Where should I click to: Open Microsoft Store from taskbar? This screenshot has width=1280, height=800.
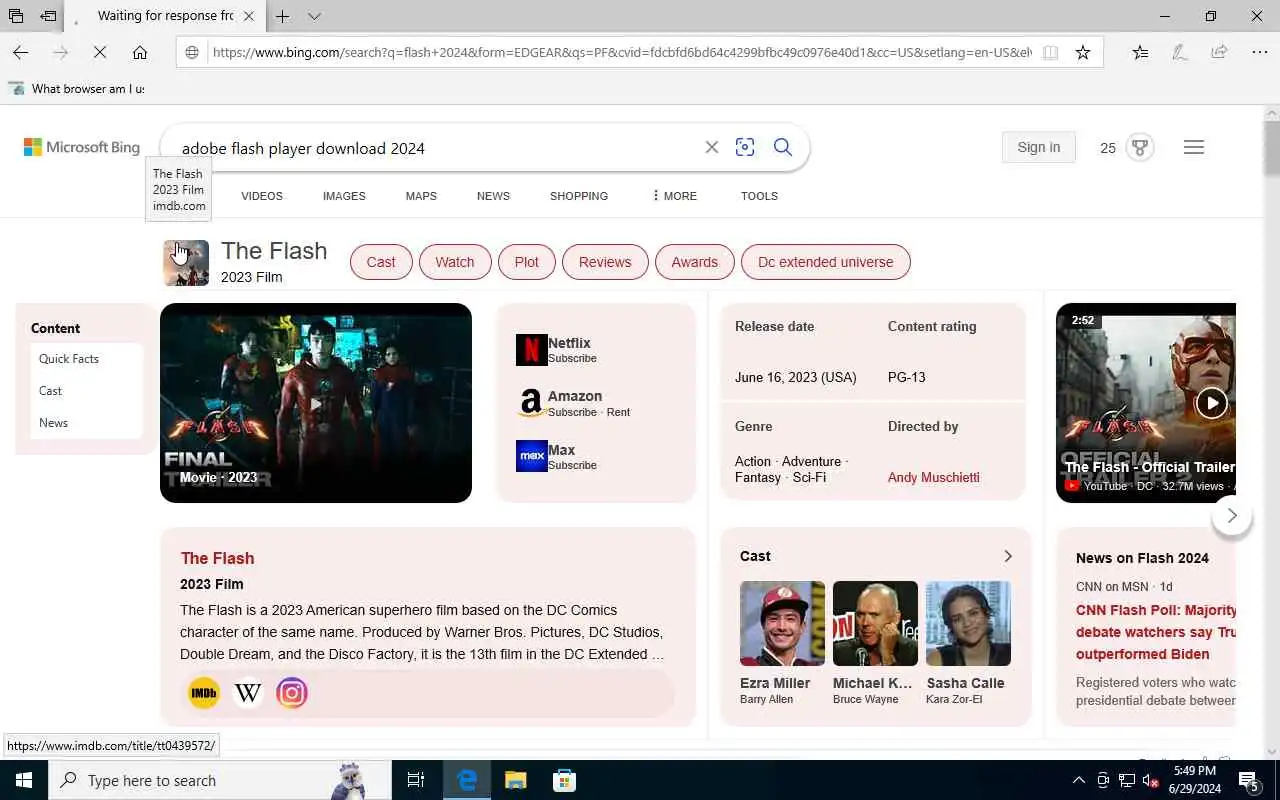coord(564,780)
